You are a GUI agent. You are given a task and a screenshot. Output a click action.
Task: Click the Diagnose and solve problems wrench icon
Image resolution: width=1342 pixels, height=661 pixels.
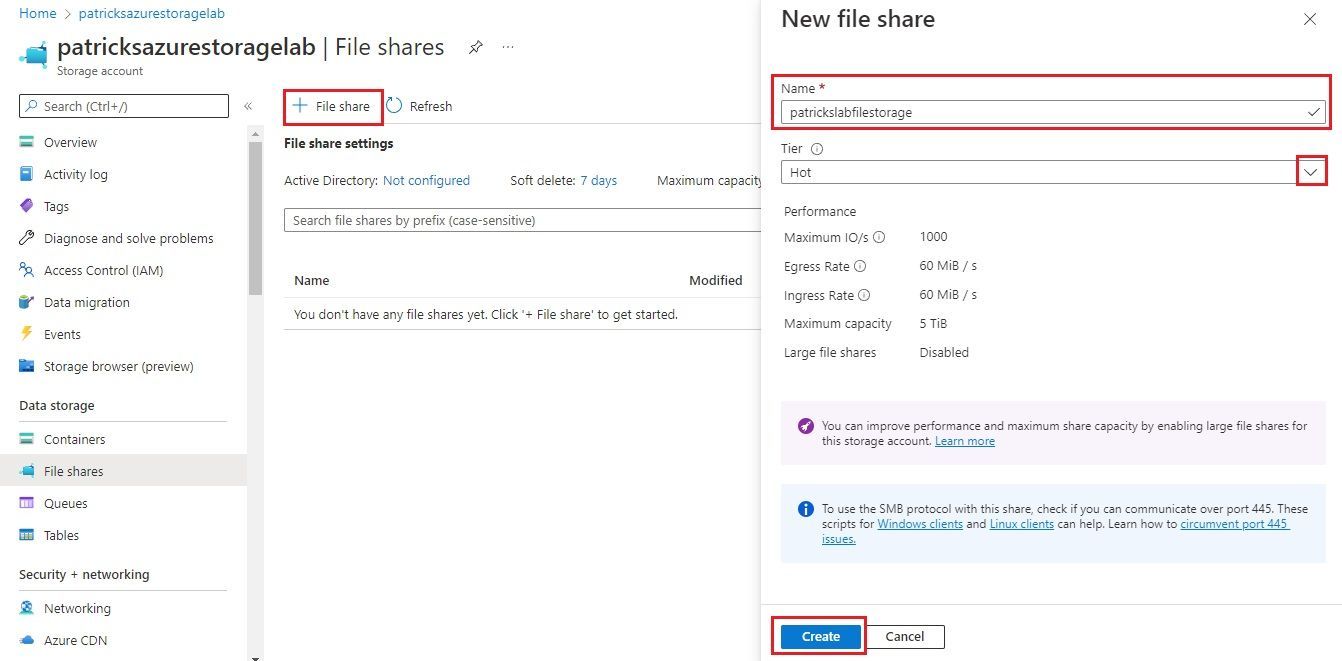[27, 238]
